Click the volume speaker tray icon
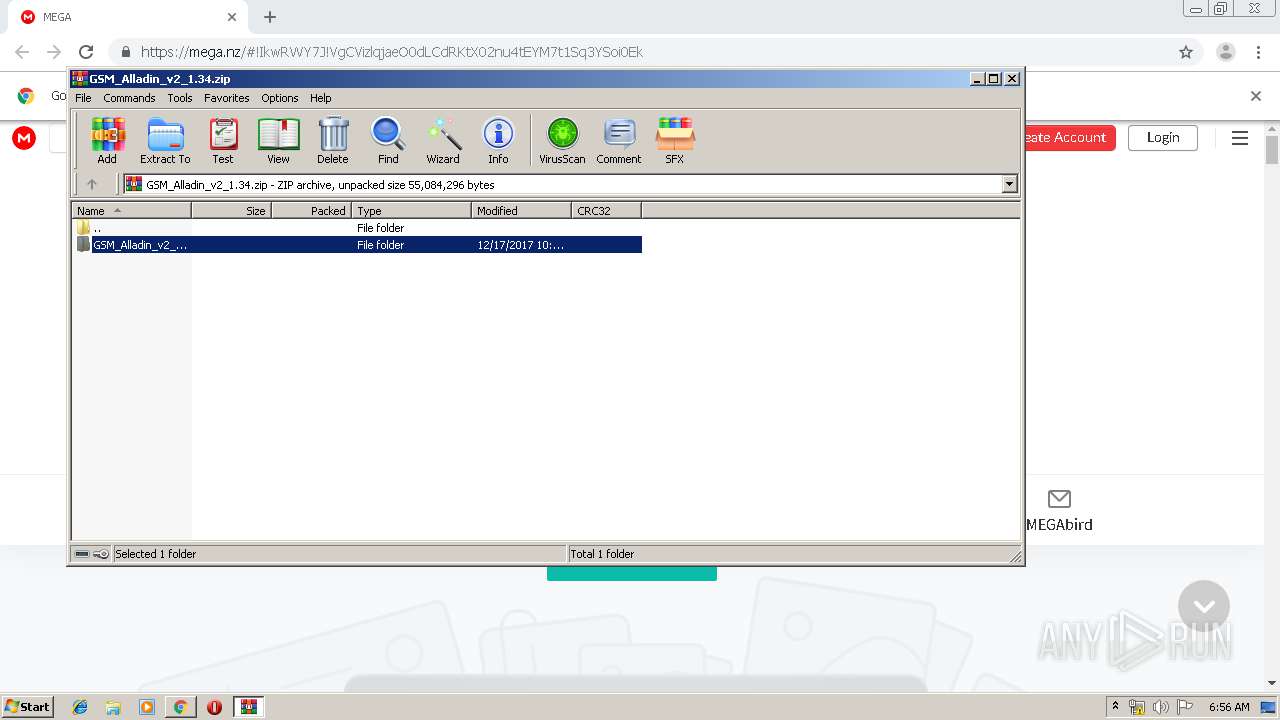The width and height of the screenshot is (1280, 720). pos(1161,707)
